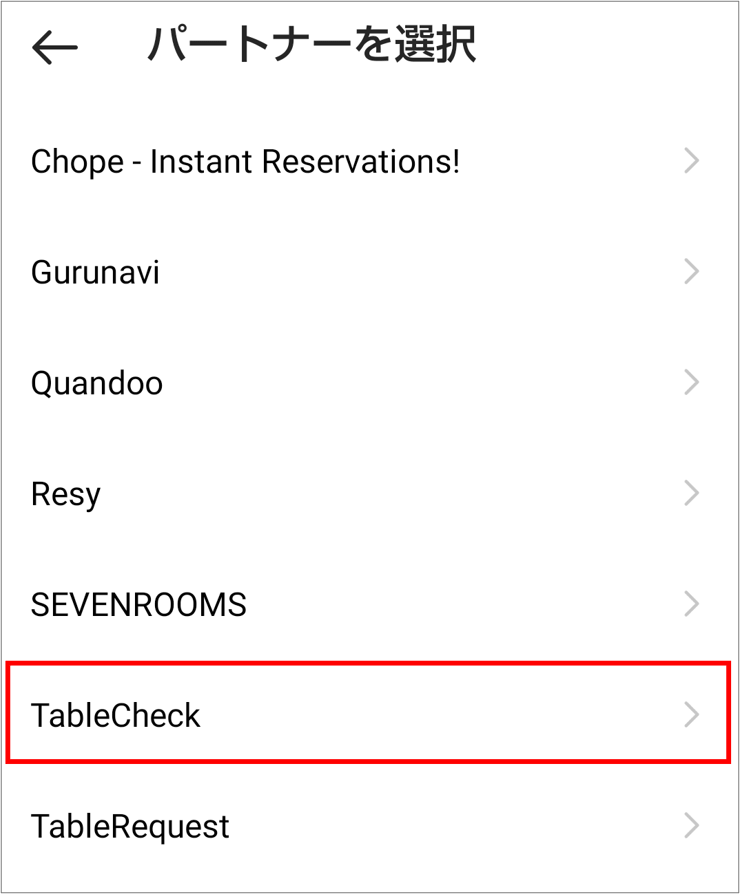
Task: Choose the TableRequest partner label
Action: (130, 826)
